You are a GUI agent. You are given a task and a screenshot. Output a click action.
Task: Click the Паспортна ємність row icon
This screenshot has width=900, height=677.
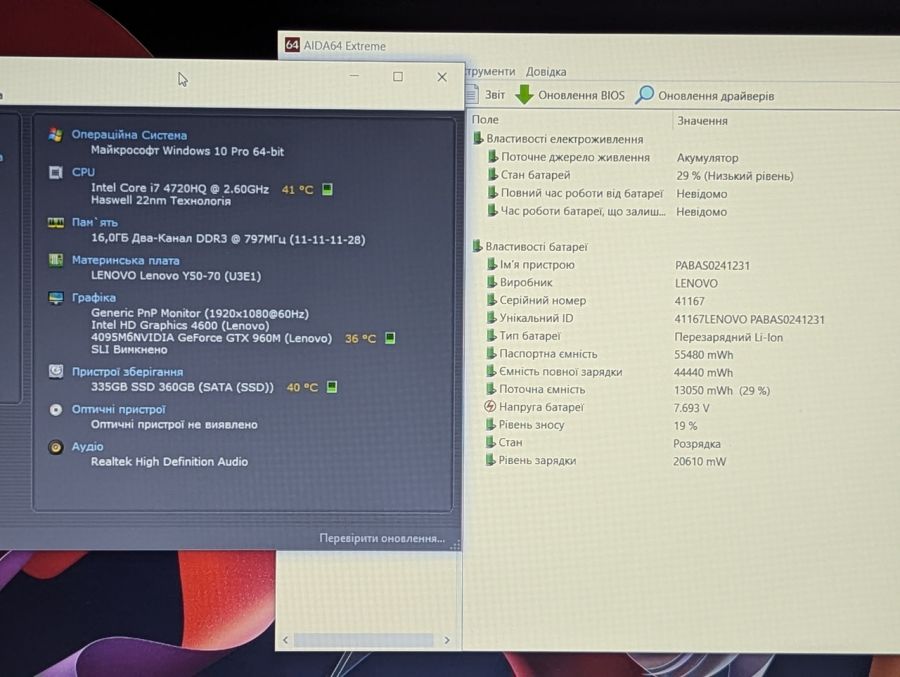pos(491,353)
